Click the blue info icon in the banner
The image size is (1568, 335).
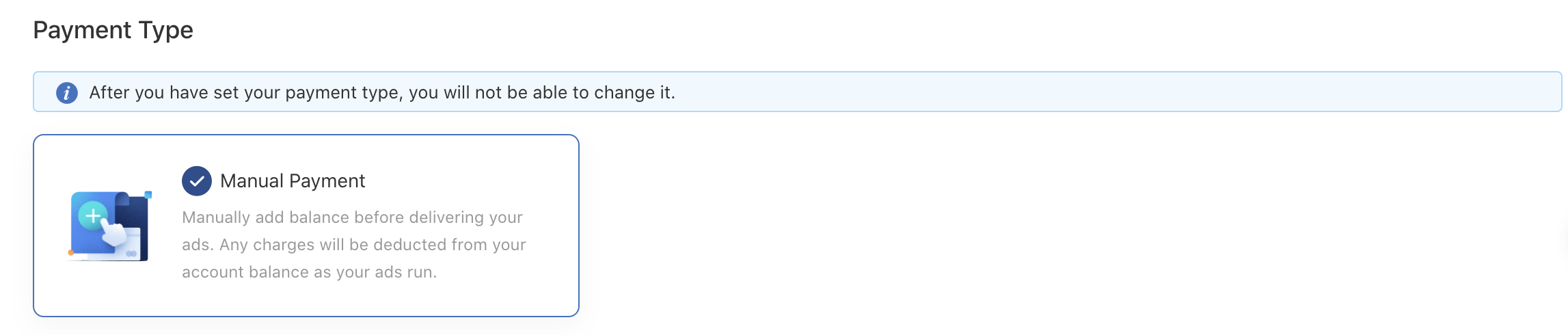tap(66, 92)
